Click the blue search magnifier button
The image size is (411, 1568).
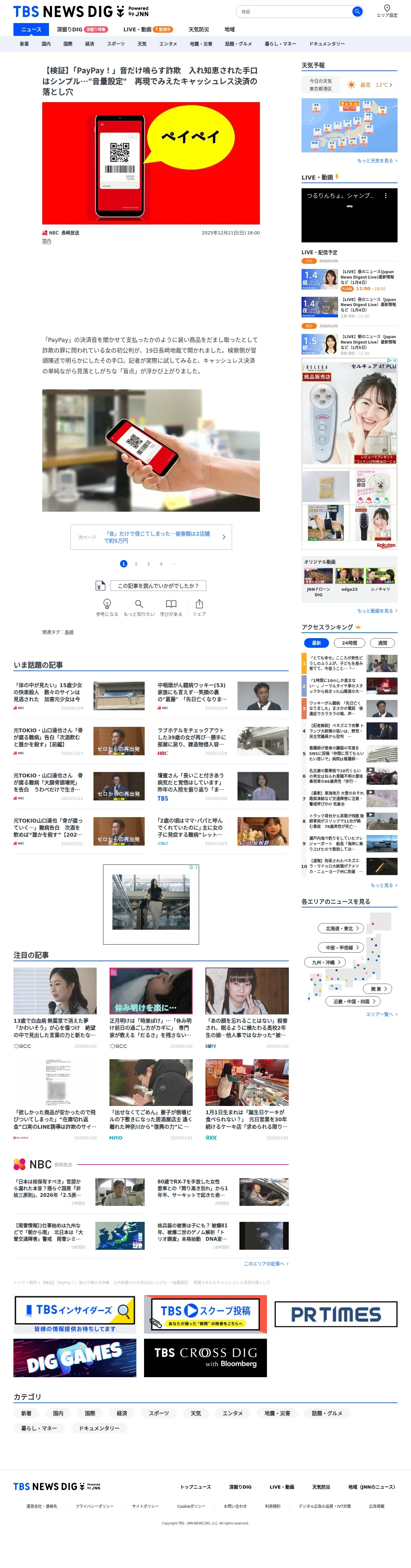click(358, 12)
